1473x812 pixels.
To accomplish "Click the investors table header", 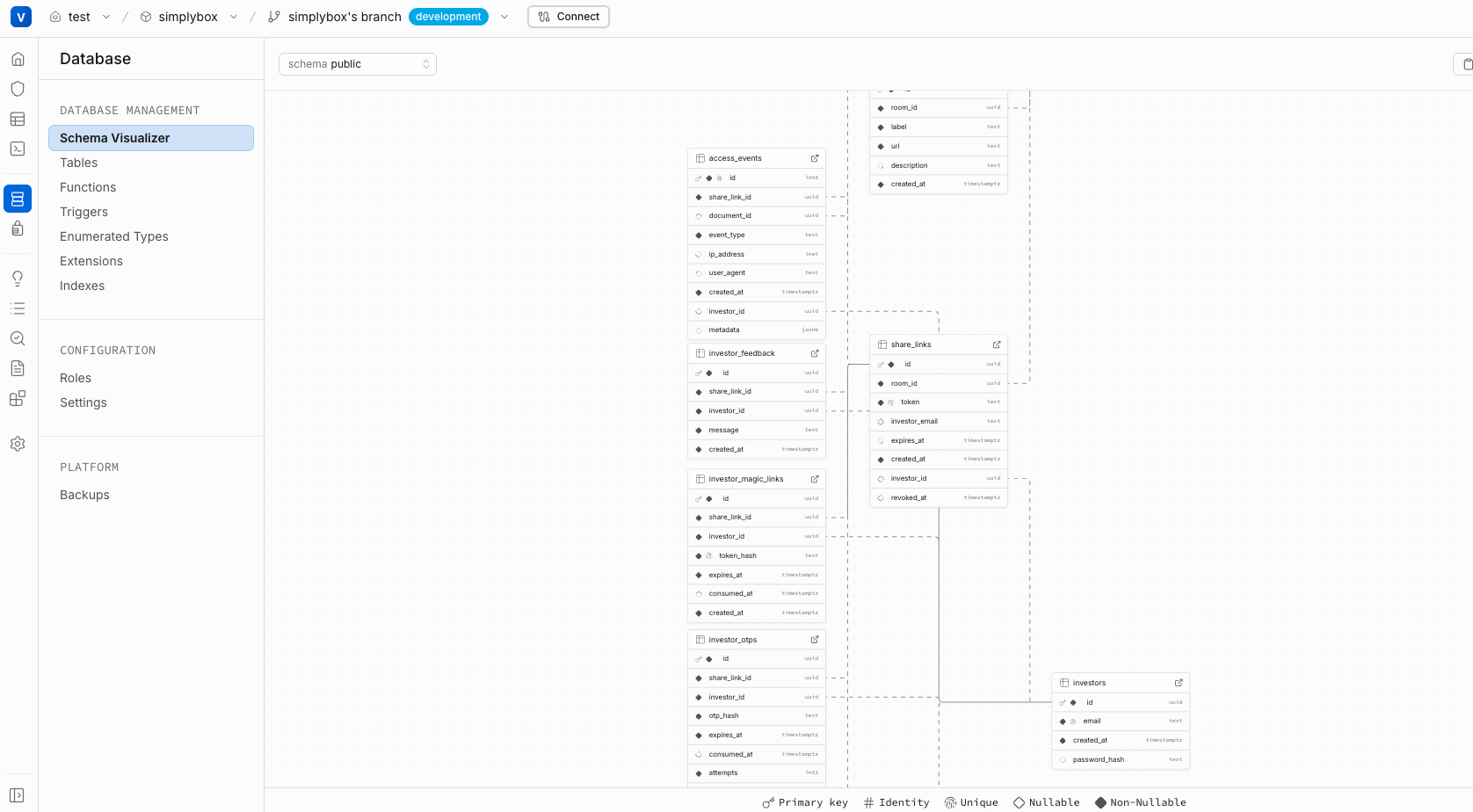I will [1121, 683].
